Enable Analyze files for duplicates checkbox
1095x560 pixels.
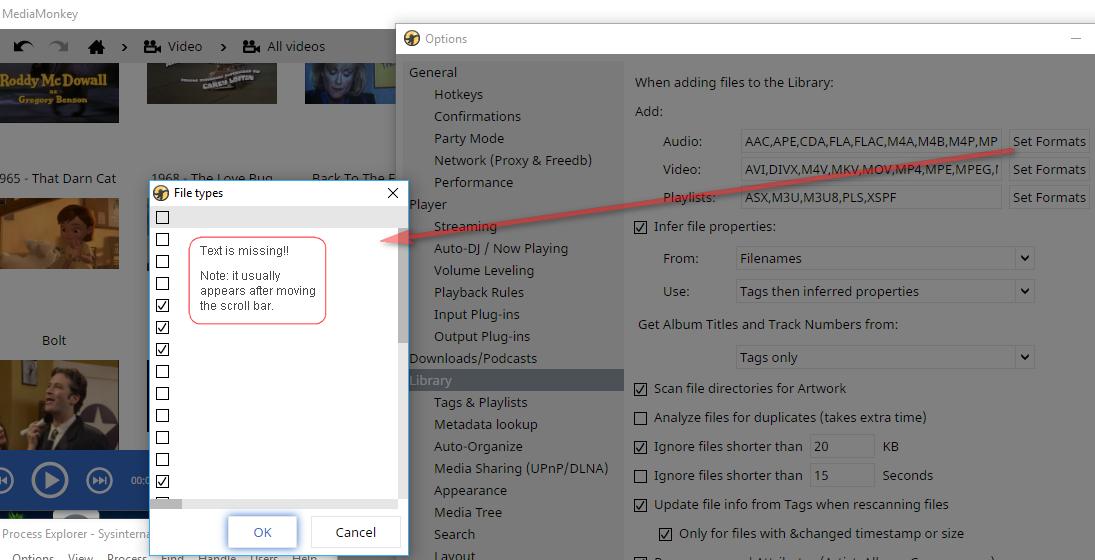641,418
